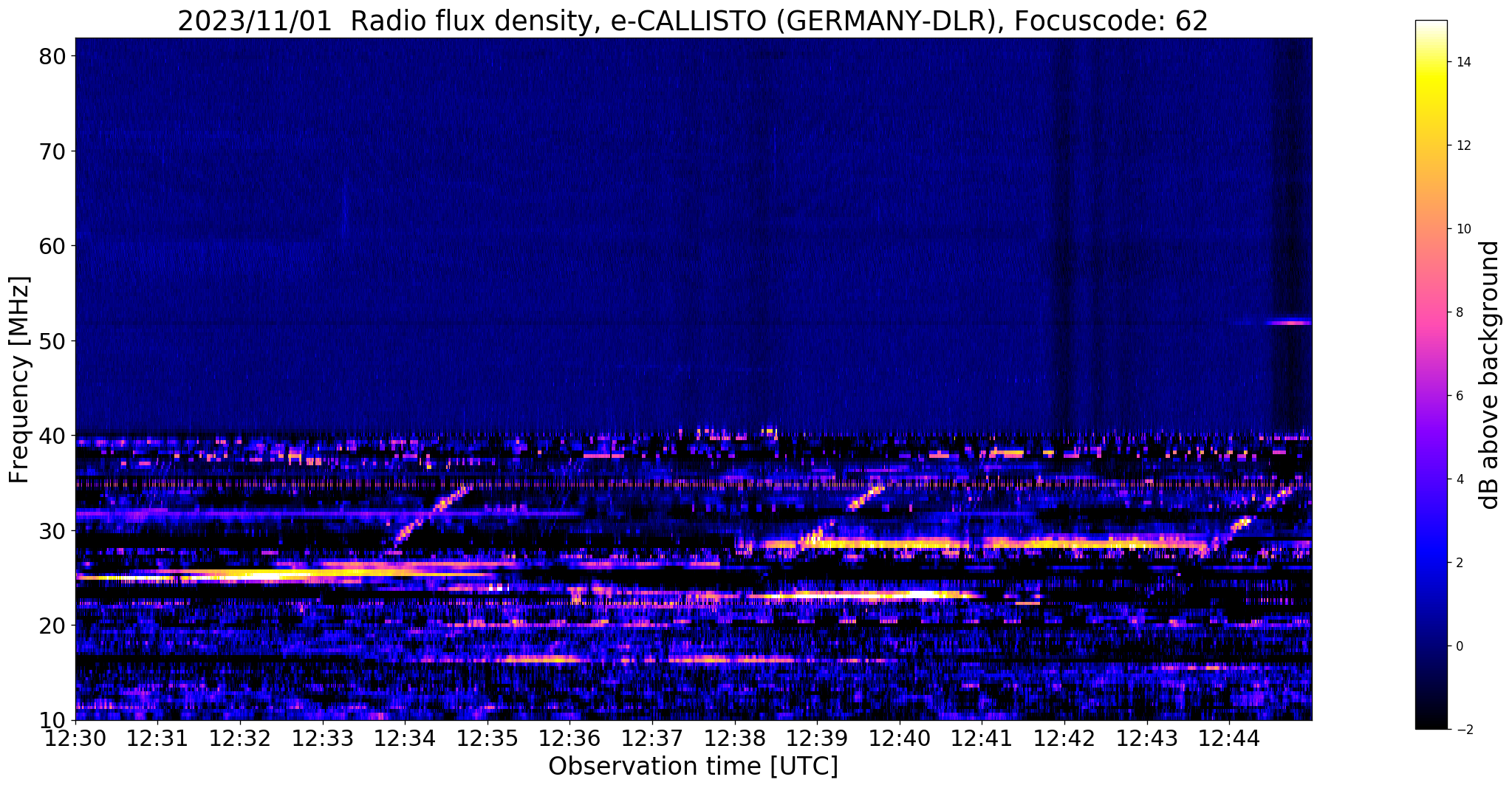Click the drifting burst near 34 MHz at 12:39:40
The image size is (1512, 788).
click(866, 498)
